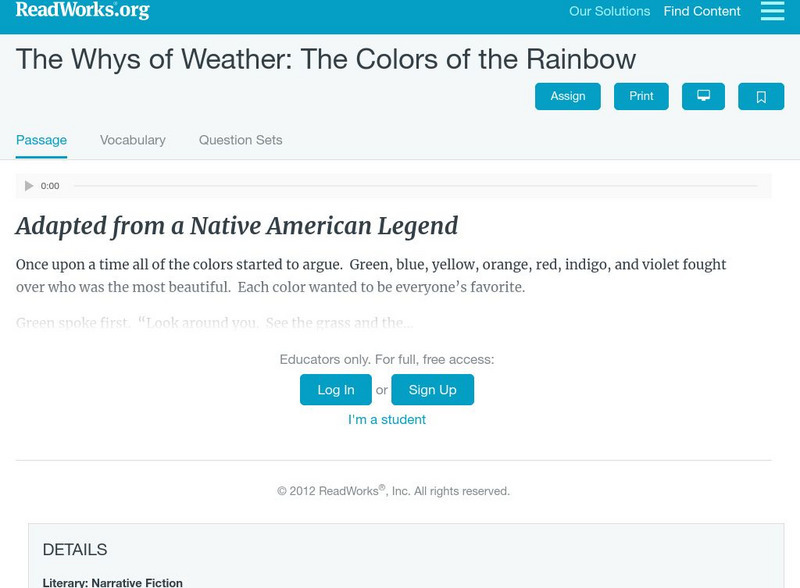This screenshot has width=800, height=588.
Task: Click the projector display mode icon
Action: [x=703, y=96]
